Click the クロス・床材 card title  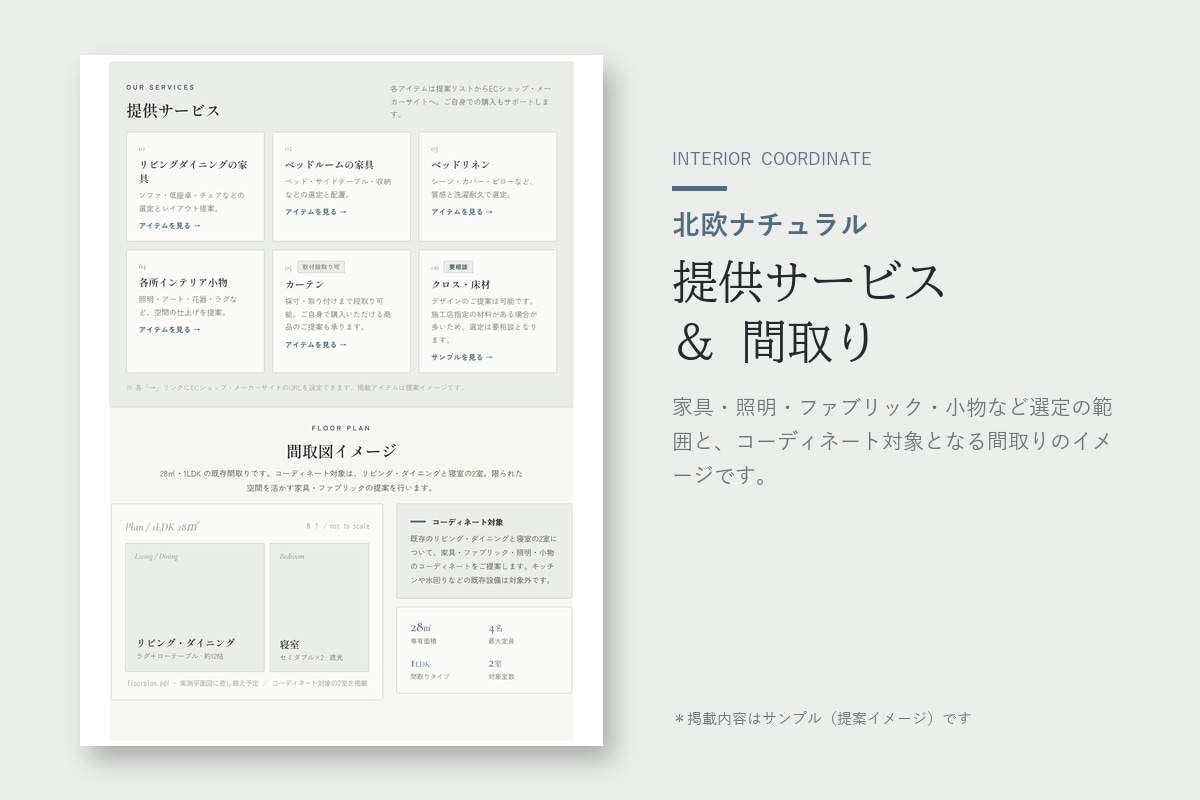460,285
